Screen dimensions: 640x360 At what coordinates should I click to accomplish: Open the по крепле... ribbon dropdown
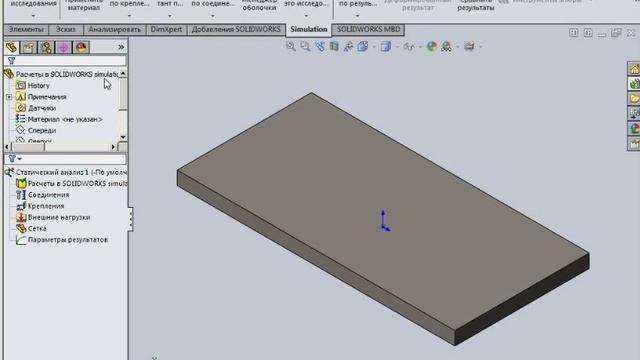point(129,16)
